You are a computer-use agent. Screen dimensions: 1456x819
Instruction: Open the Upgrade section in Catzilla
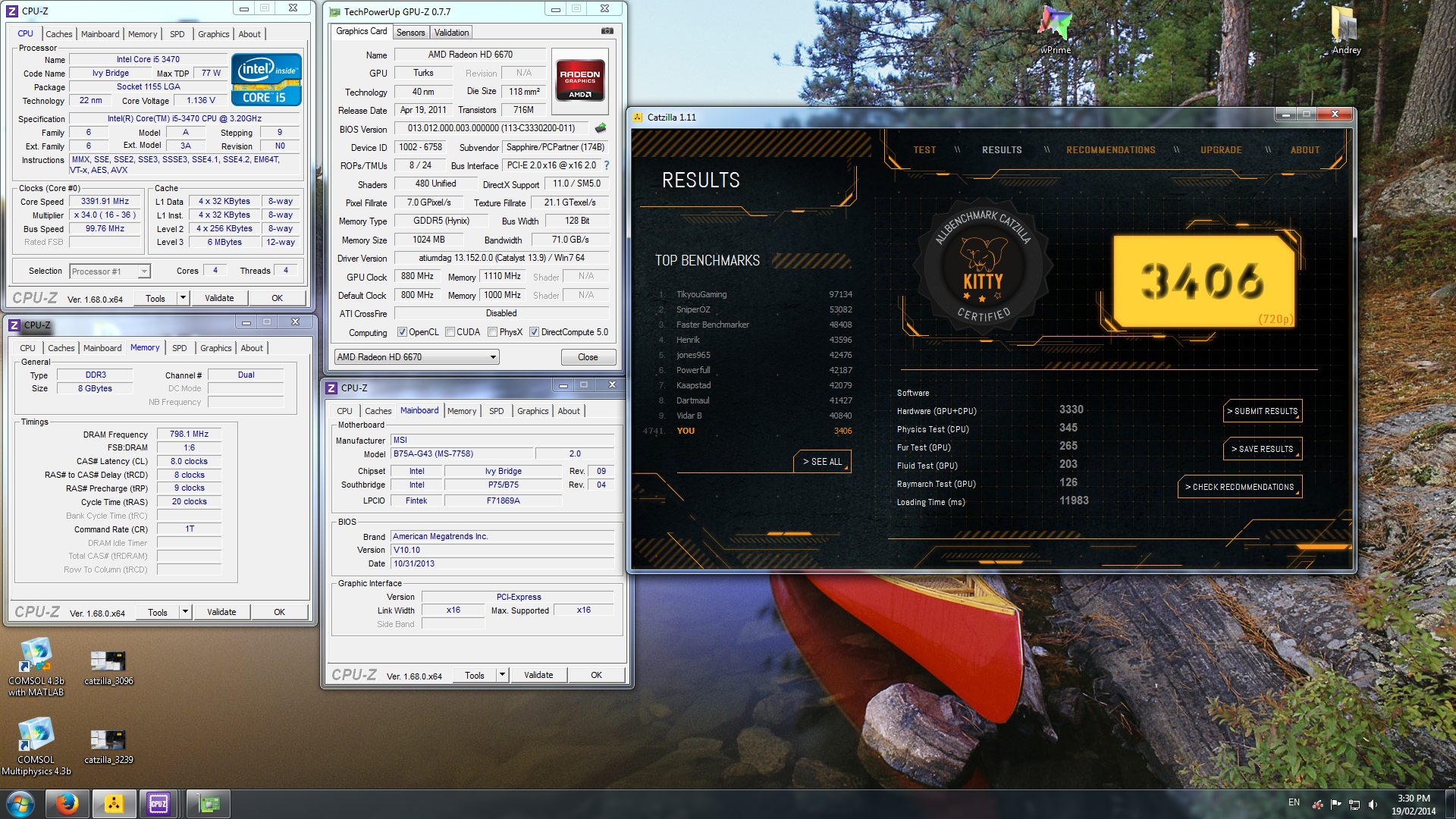[x=1221, y=150]
